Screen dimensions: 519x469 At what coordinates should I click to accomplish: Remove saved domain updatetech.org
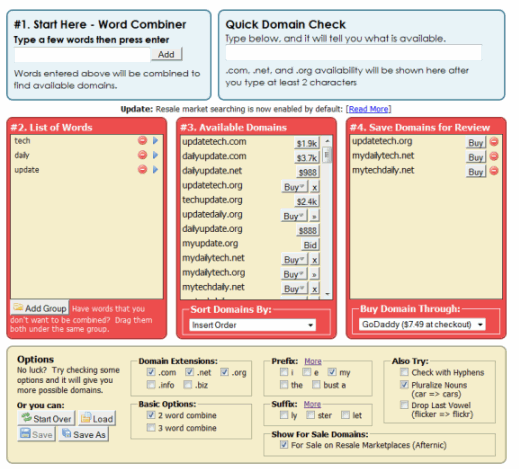tap(494, 142)
